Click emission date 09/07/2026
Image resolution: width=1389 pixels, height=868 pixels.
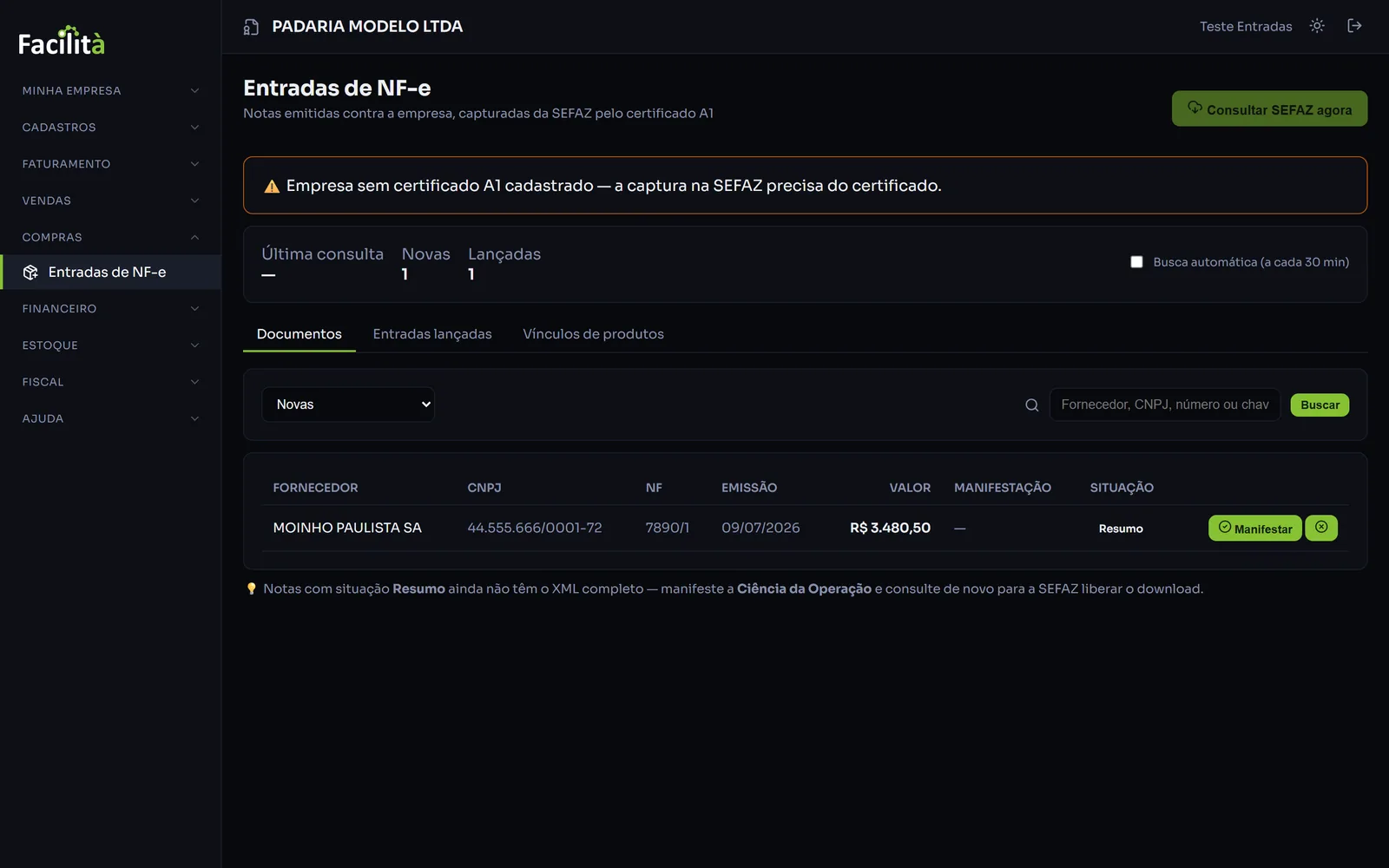click(760, 528)
